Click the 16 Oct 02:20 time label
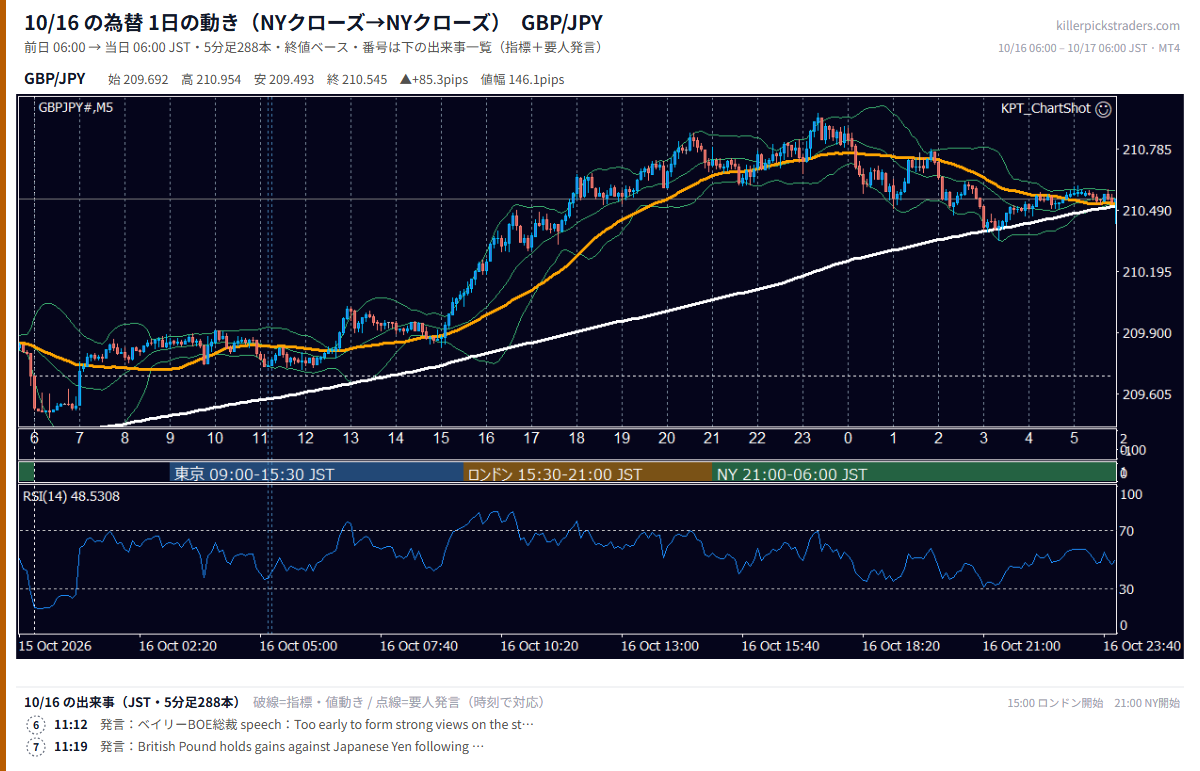1200x771 pixels. (178, 646)
